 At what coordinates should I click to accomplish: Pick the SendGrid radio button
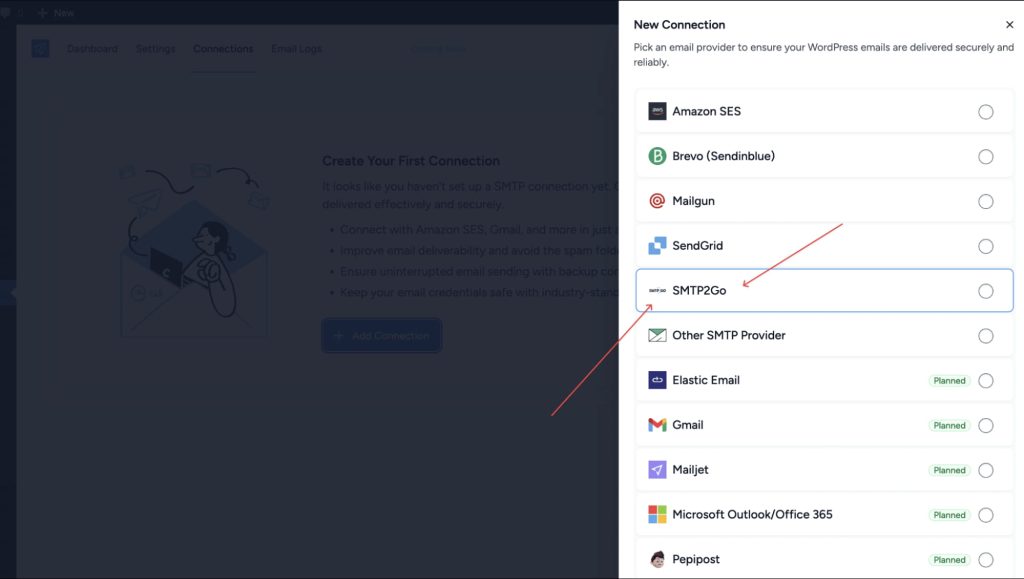pyautogui.click(x=985, y=246)
